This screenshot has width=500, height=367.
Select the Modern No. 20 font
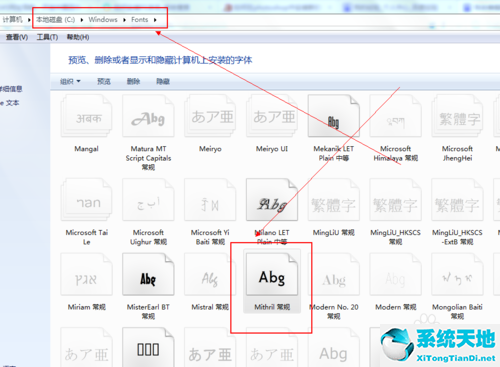[x=334, y=275]
